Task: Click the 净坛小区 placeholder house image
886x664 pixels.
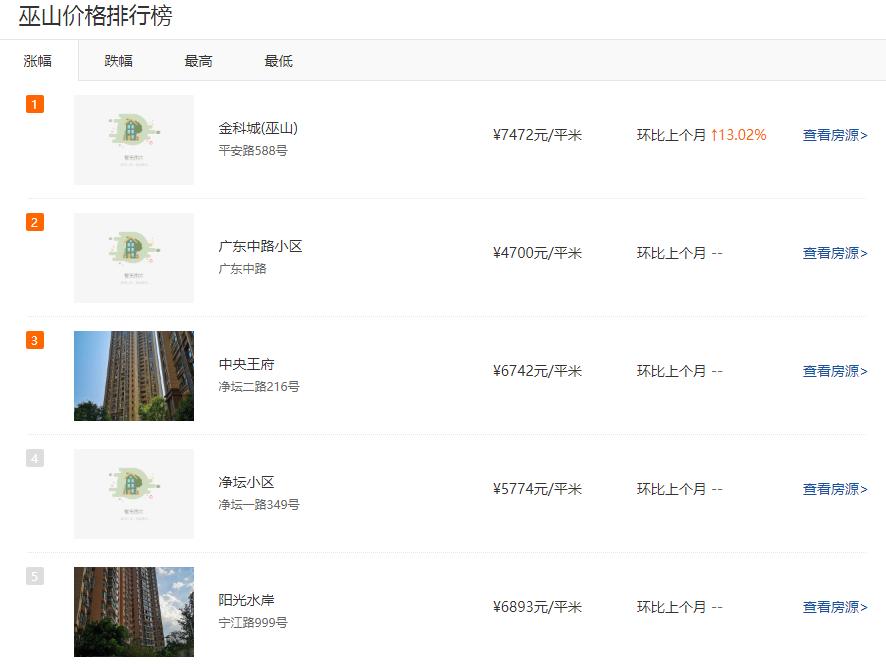Action: (133, 493)
